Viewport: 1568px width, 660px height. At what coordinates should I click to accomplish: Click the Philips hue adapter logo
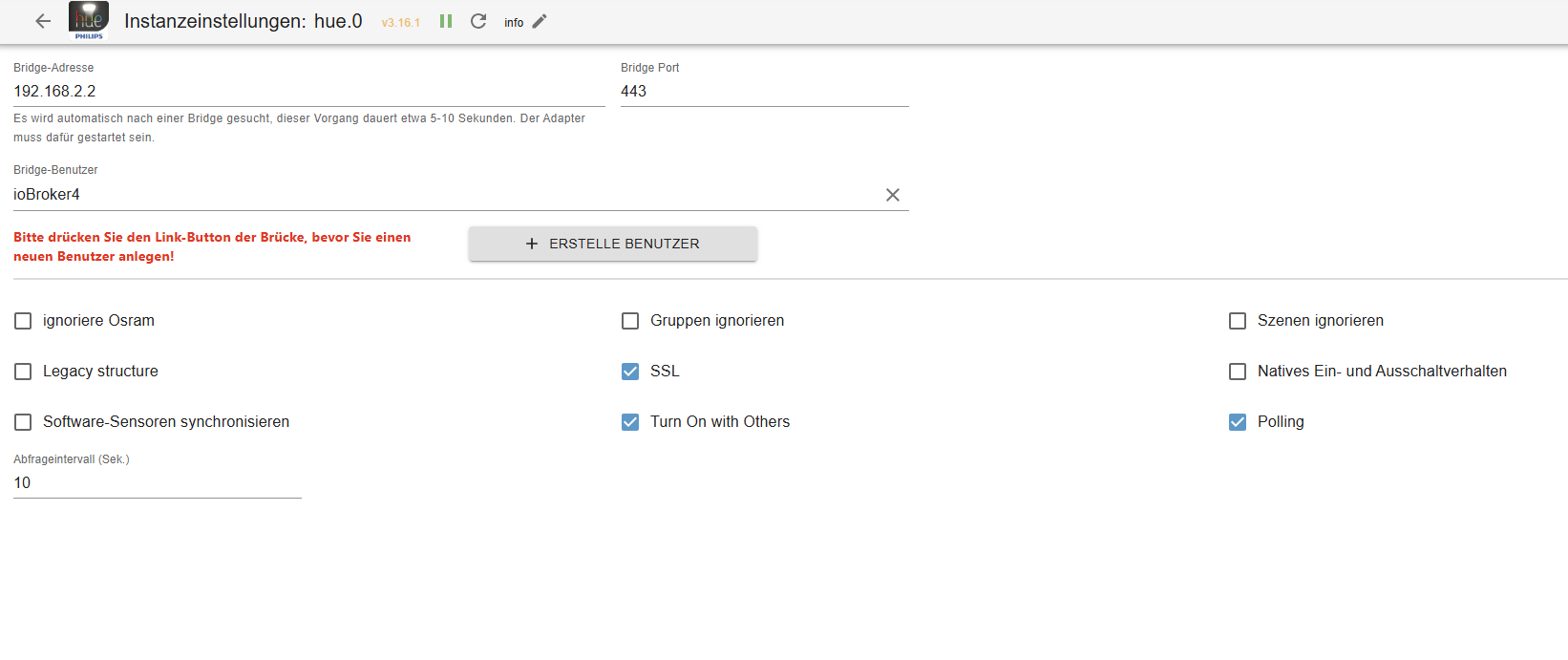89,21
